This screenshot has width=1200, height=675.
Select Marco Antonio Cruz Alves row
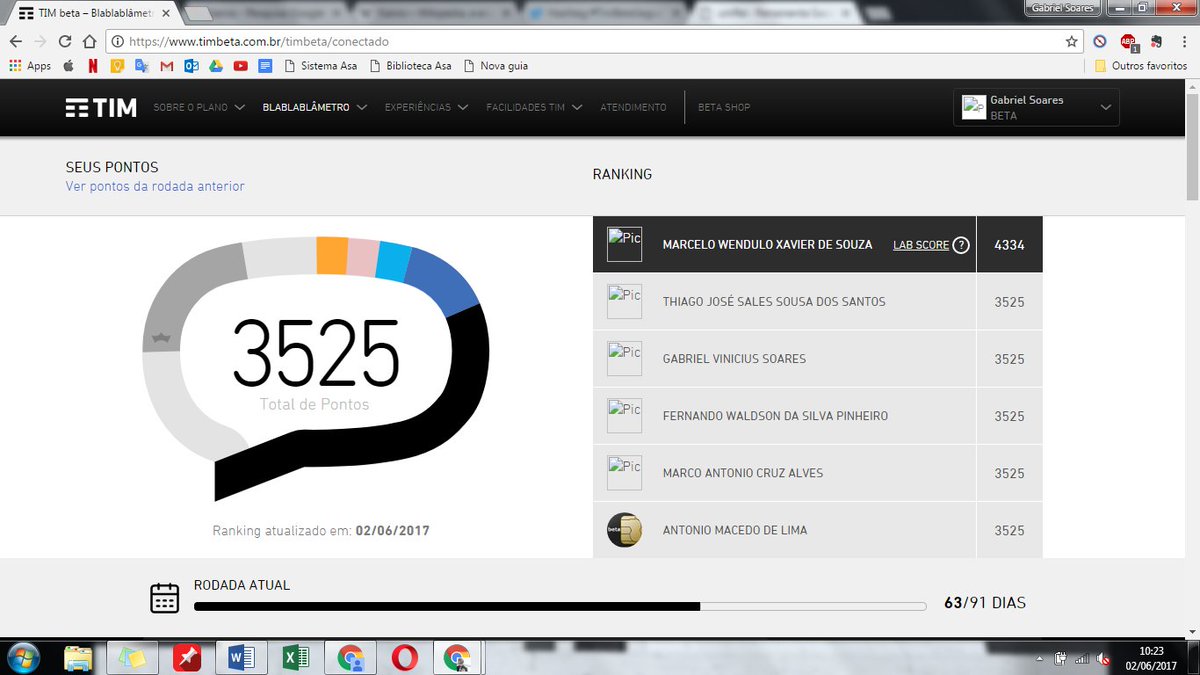coord(818,473)
